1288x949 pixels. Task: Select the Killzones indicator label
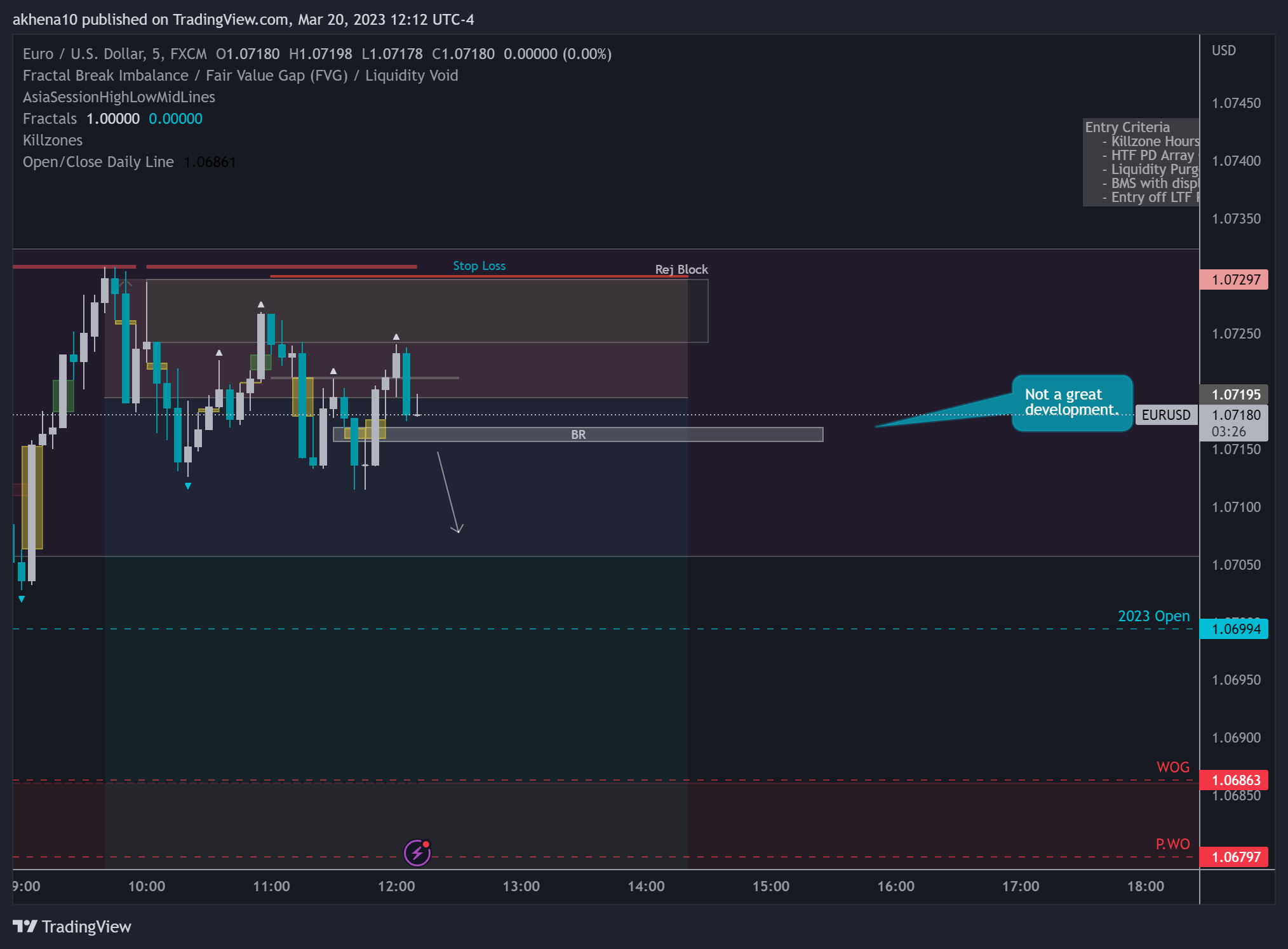tap(53, 140)
